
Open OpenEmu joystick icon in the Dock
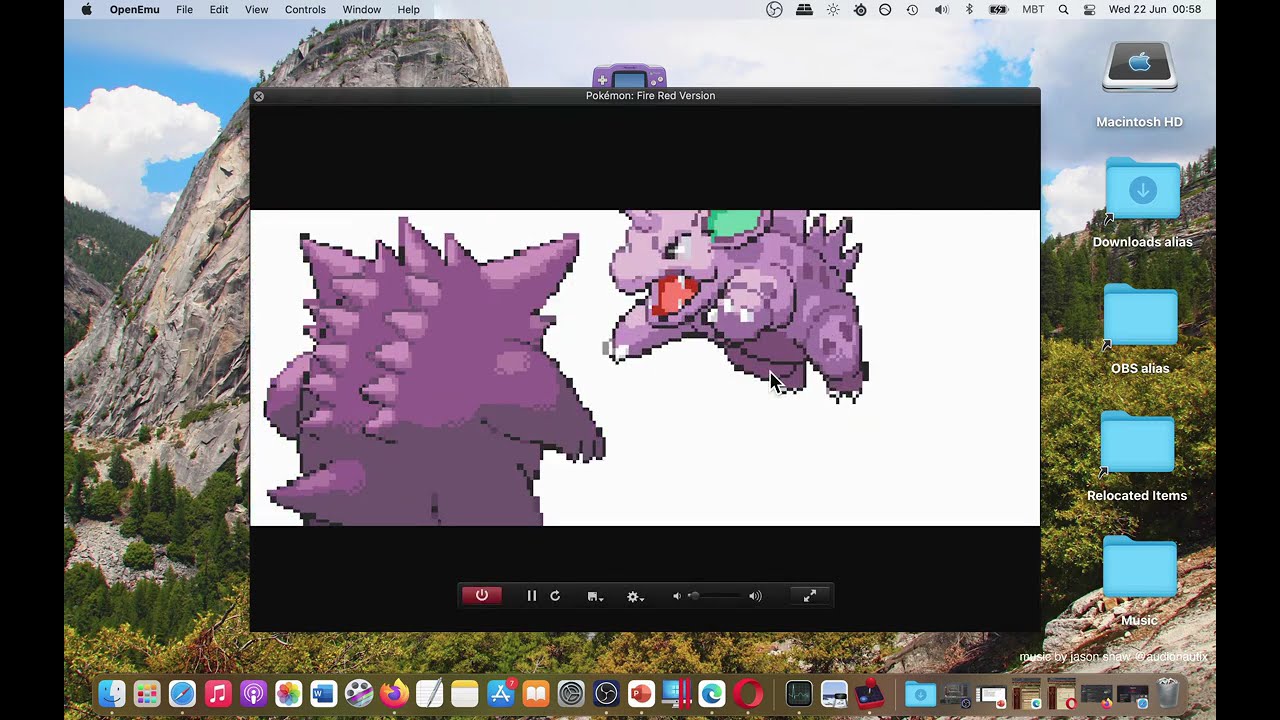[870, 693]
